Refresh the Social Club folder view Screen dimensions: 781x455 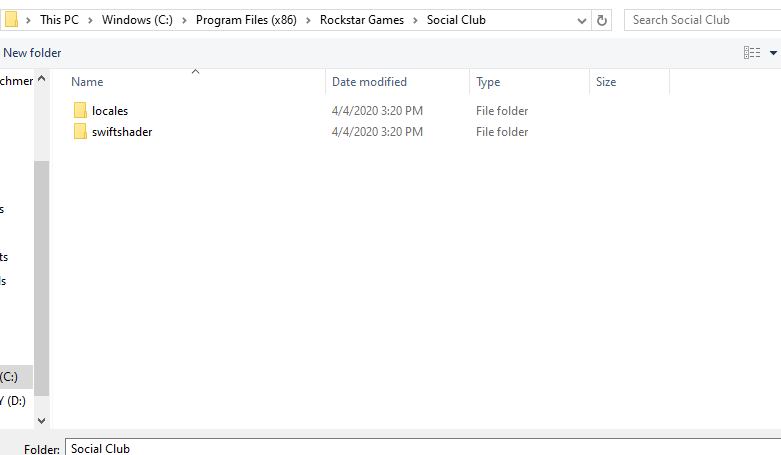[x=602, y=20]
